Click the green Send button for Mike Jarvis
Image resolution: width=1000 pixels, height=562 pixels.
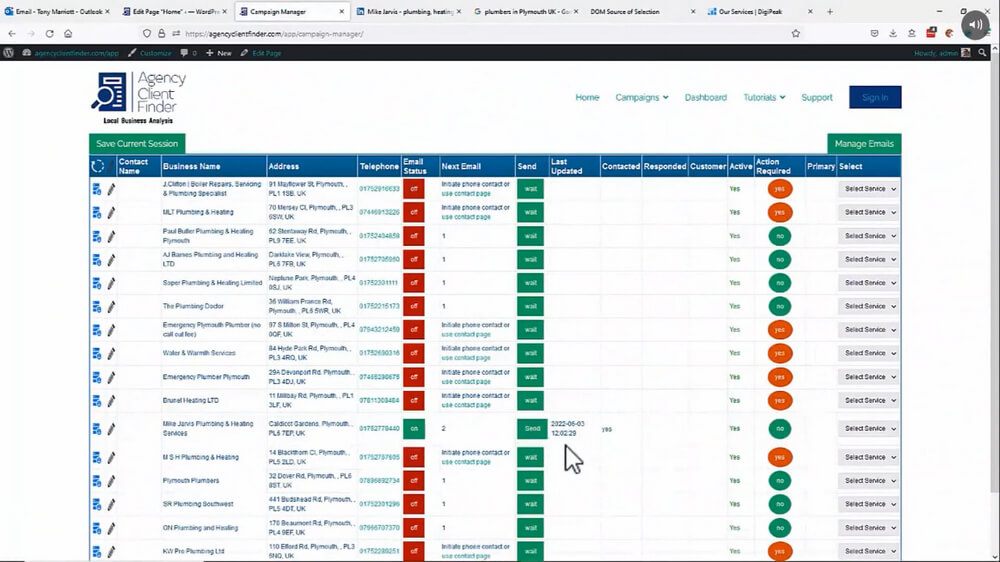pos(532,429)
